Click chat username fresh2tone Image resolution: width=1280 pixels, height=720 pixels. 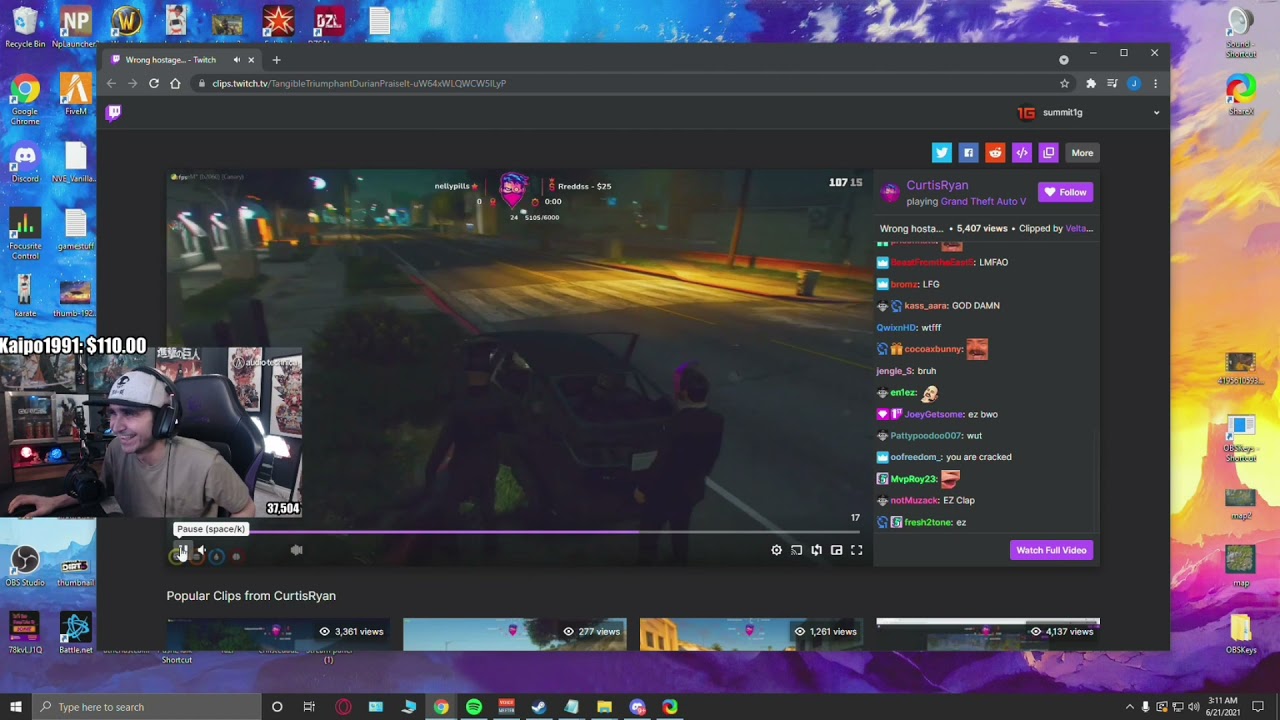pos(928,522)
